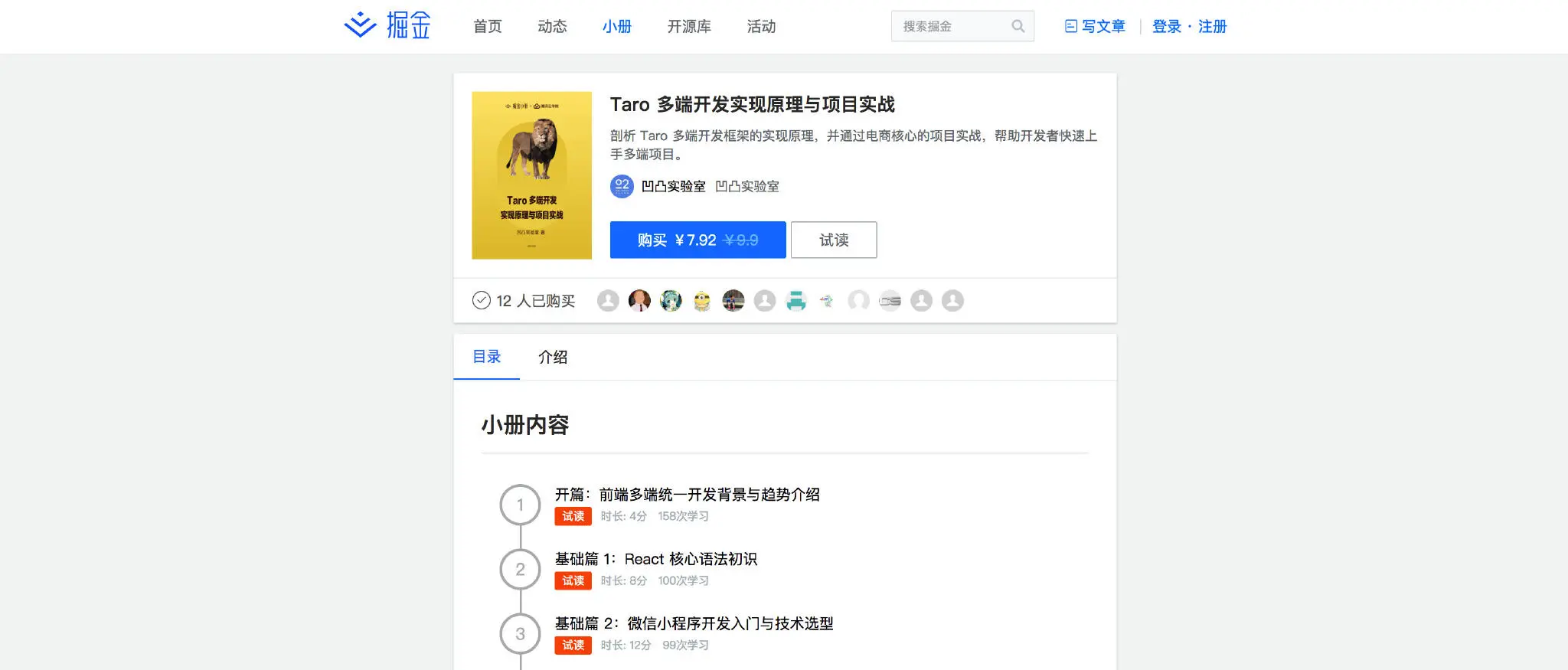Click the Juejin logo icon

[x=360, y=25]
